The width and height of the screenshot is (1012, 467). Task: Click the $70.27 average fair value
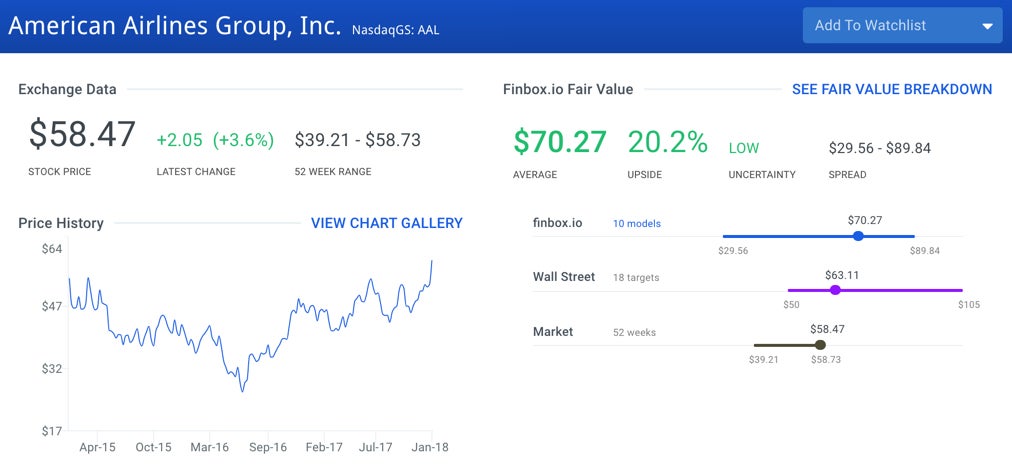coord(560,142)
